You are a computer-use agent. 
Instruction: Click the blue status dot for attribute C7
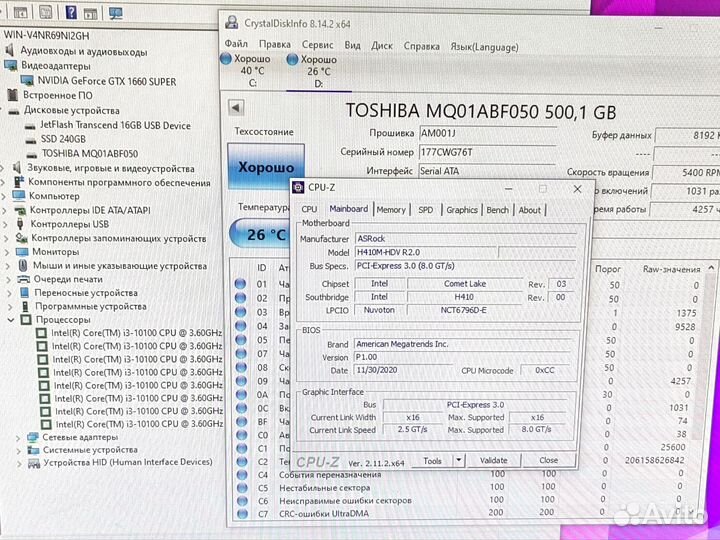point(242,513)
